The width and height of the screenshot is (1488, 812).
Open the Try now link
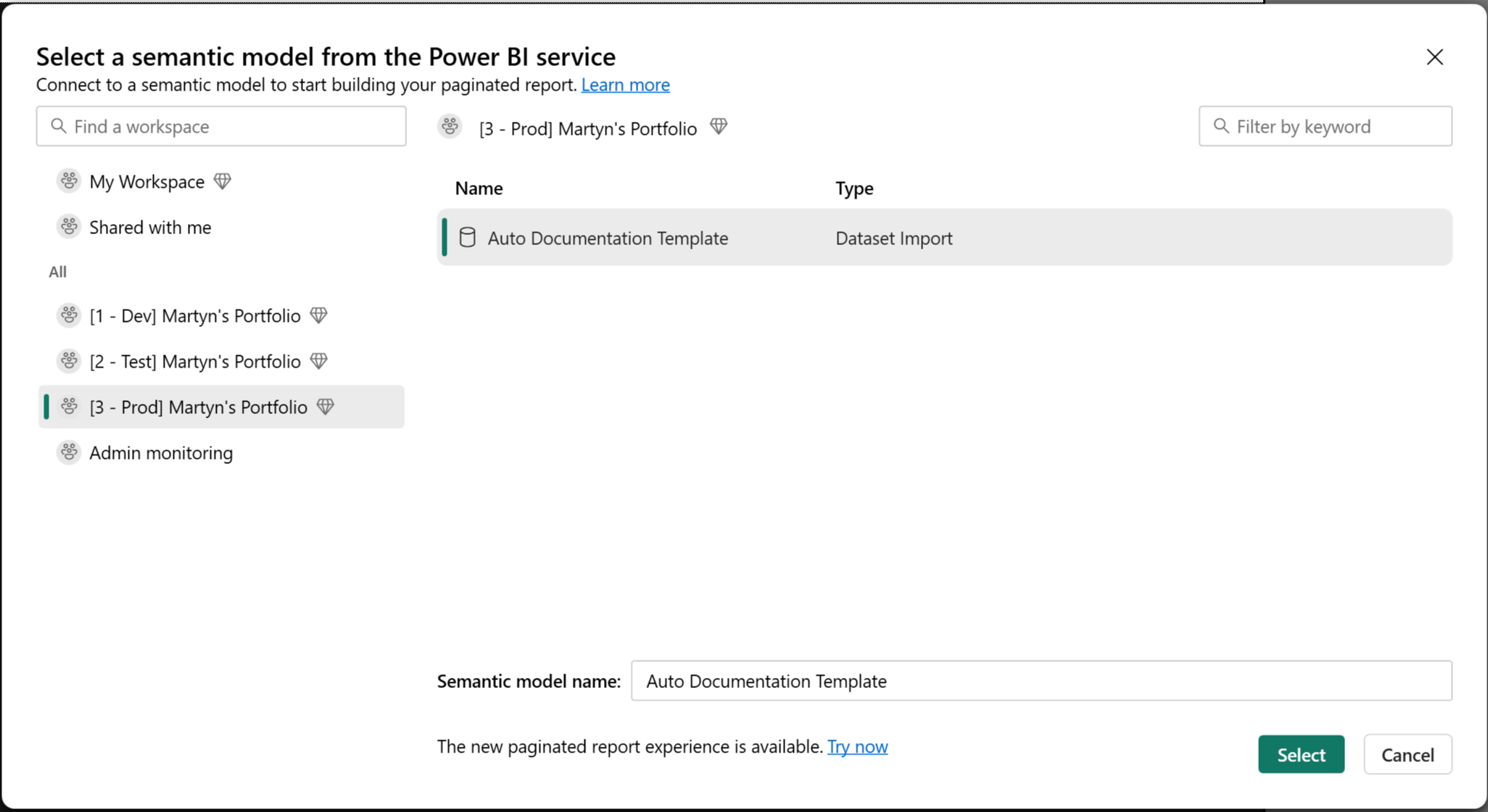pos(857,747)
